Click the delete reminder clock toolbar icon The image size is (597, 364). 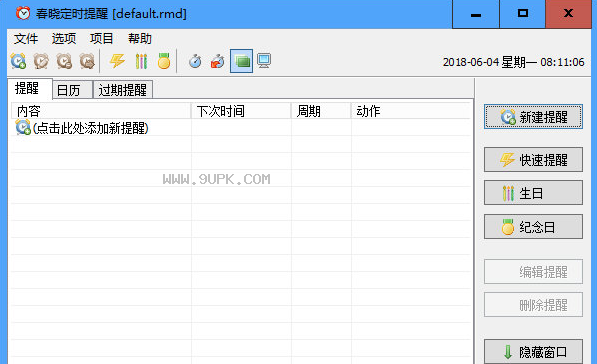(64, 61)
